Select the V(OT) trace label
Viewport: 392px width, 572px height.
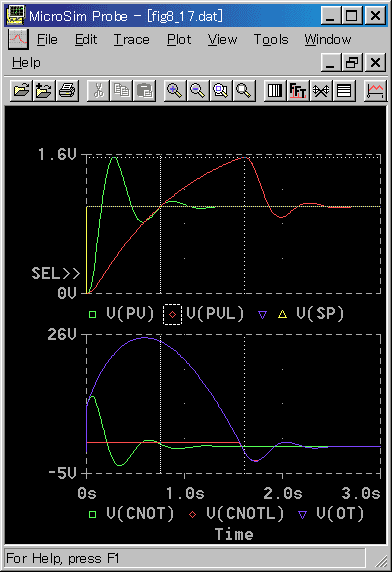340,513
